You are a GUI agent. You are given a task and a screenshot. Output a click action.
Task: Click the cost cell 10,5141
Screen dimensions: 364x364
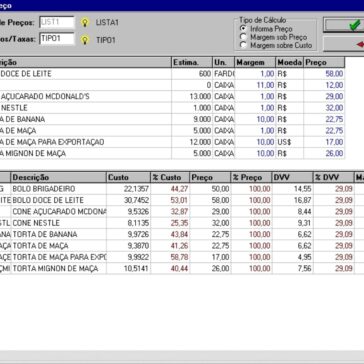tap(128, 268)
